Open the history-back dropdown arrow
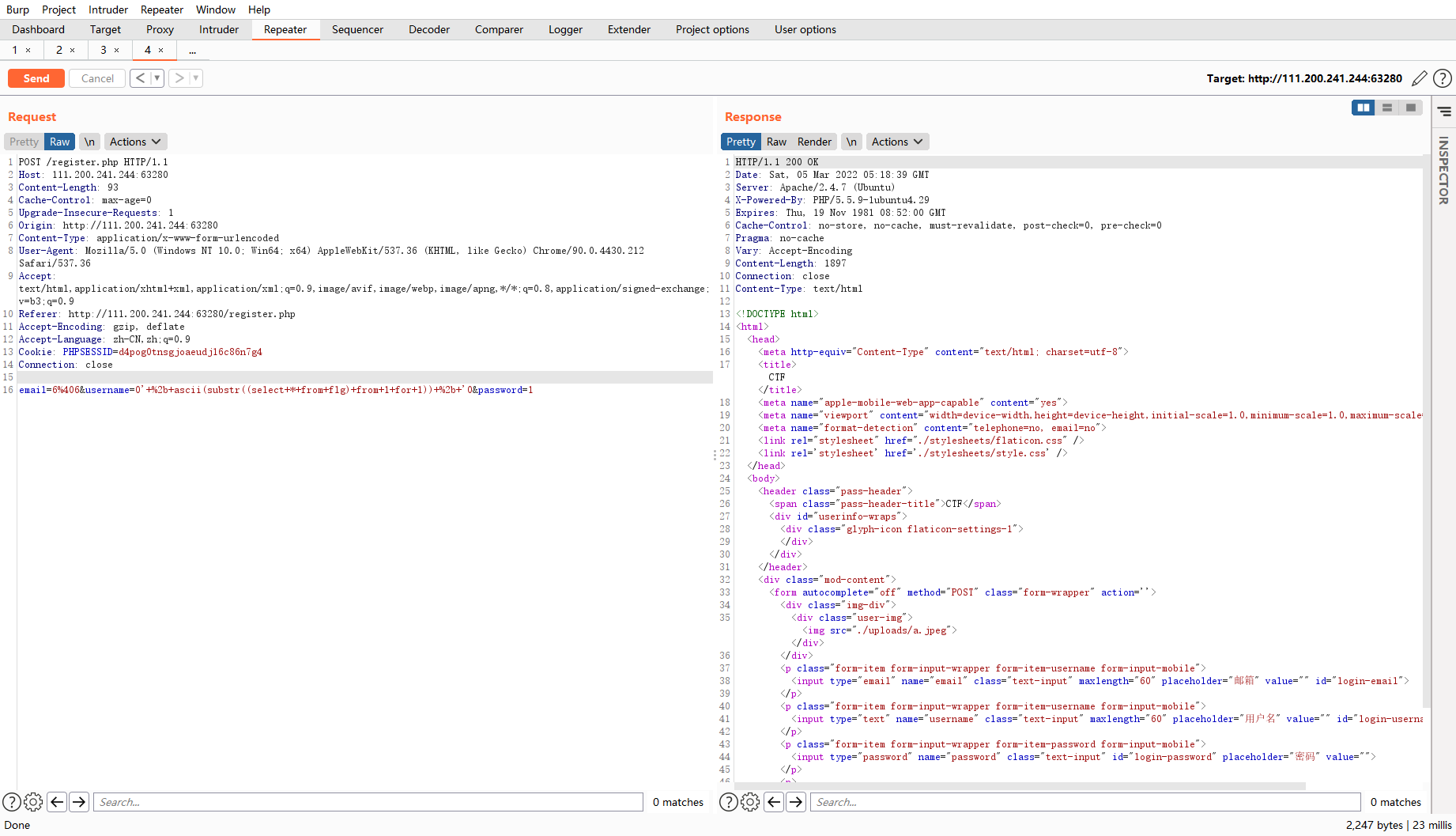 point(157,78)
